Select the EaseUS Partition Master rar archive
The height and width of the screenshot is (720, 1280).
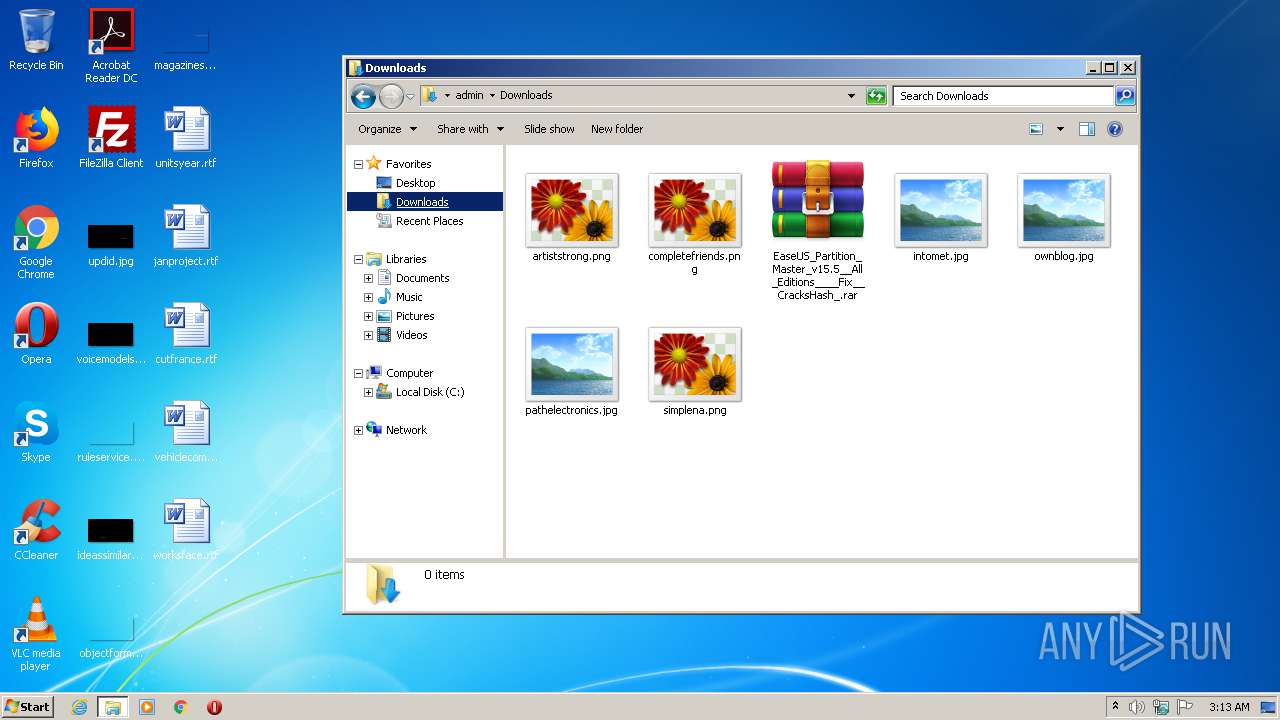click(817, 231)
